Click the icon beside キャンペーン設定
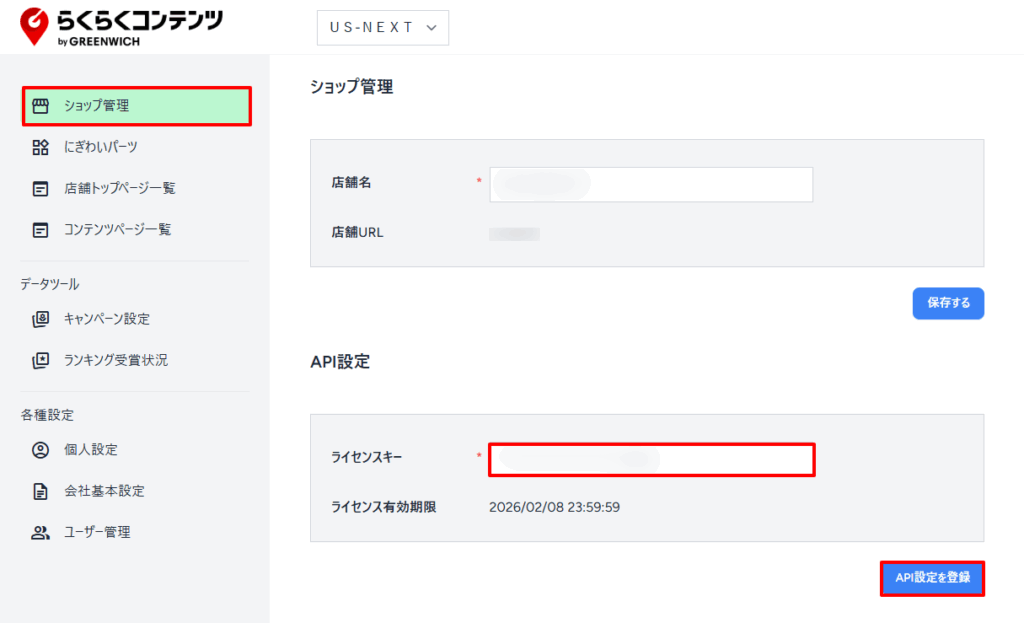This screenshot has height=623, width=1024. [40, 319]
